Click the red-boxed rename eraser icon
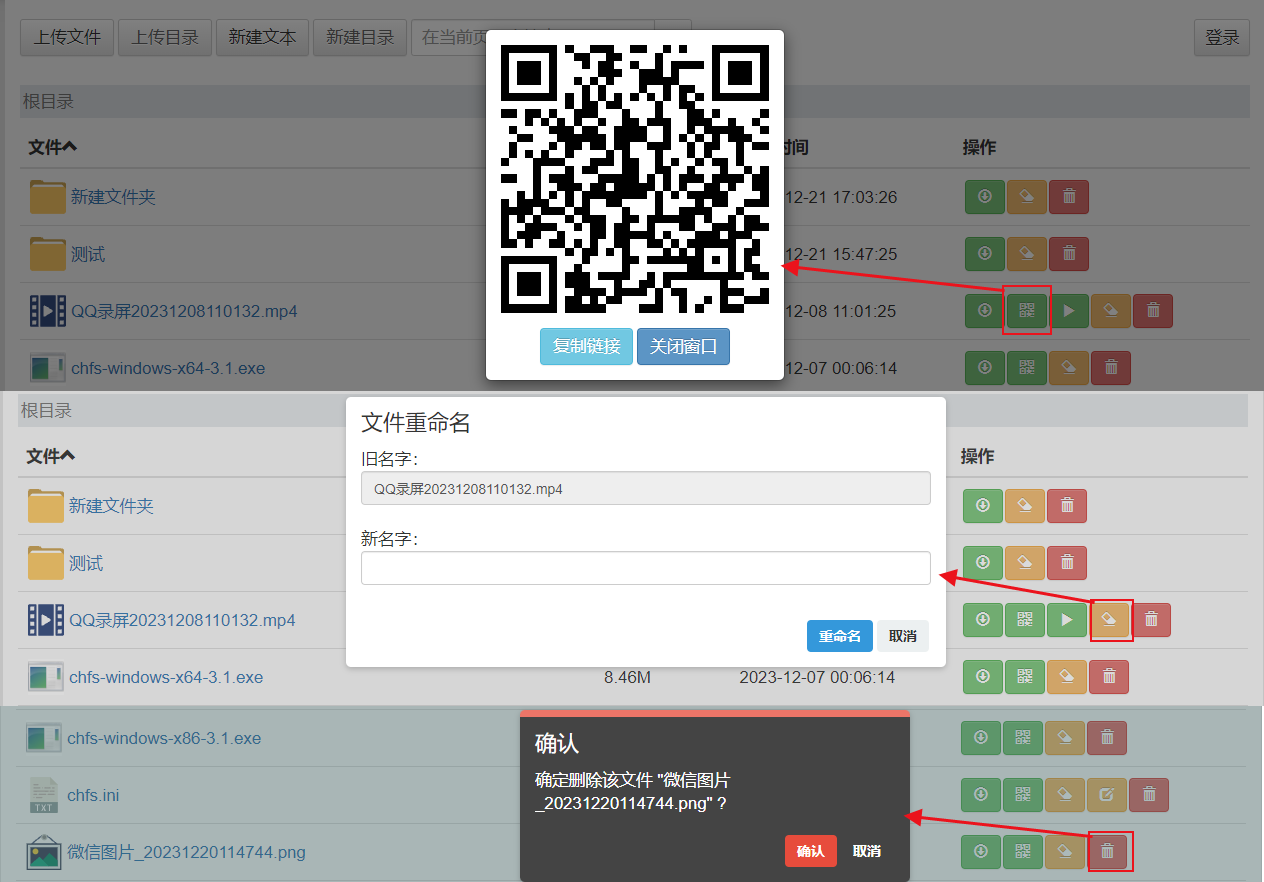Viewport: 1264px width, 882px height. point(1110,620)
